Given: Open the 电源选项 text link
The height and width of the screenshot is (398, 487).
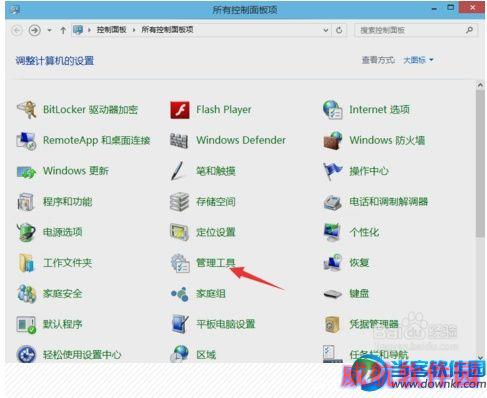Looking at the screenshot, I should point(62,232).
